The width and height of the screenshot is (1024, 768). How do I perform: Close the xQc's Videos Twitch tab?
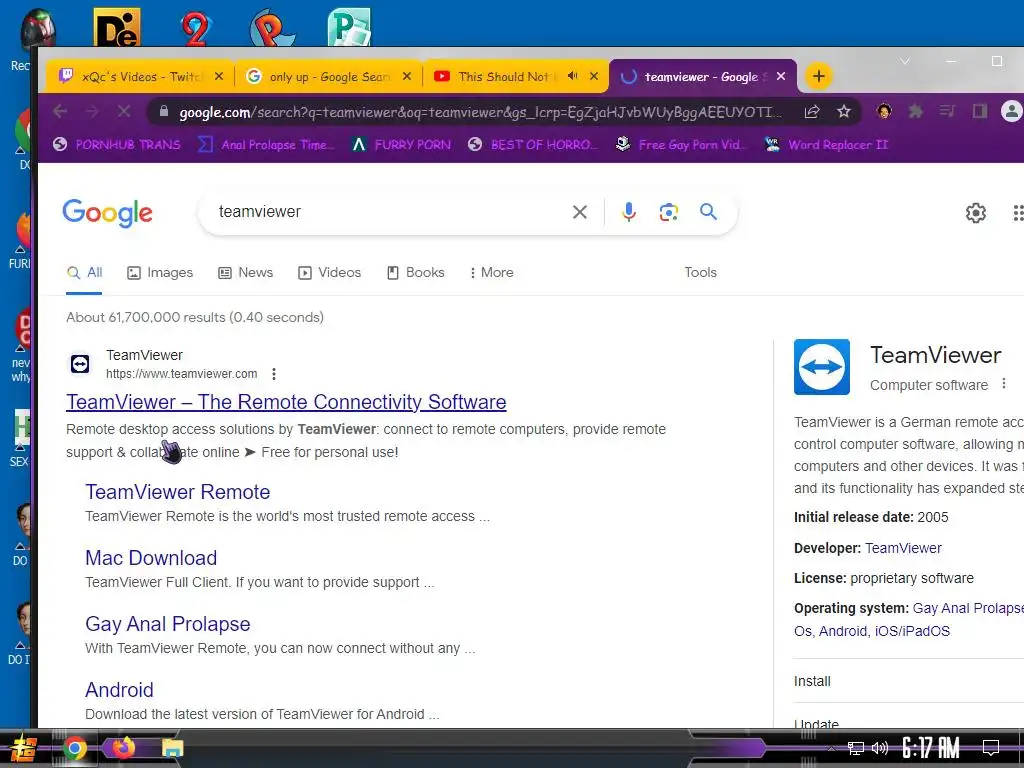219,76
